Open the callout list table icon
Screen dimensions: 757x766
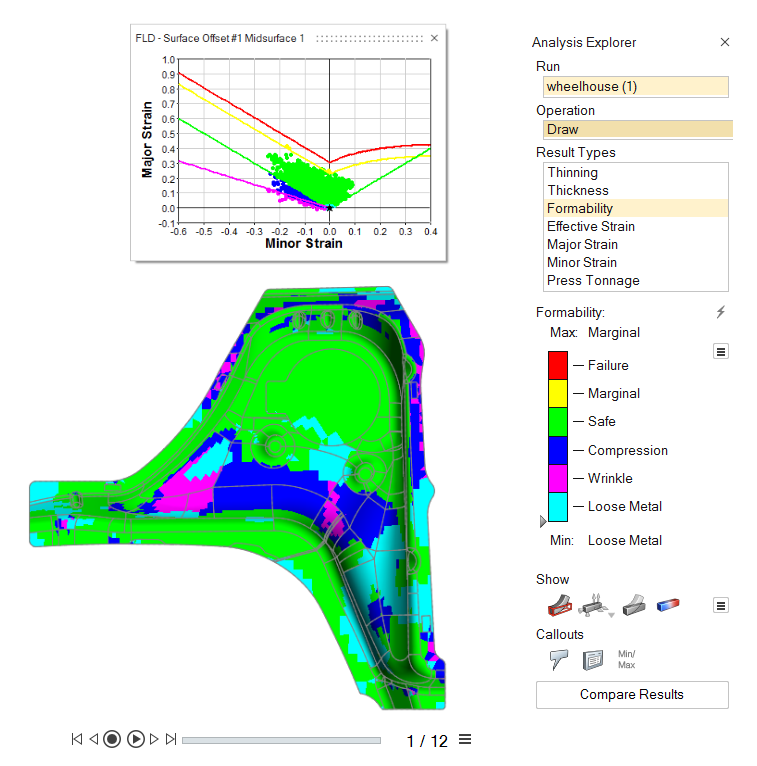click(592, 659)
